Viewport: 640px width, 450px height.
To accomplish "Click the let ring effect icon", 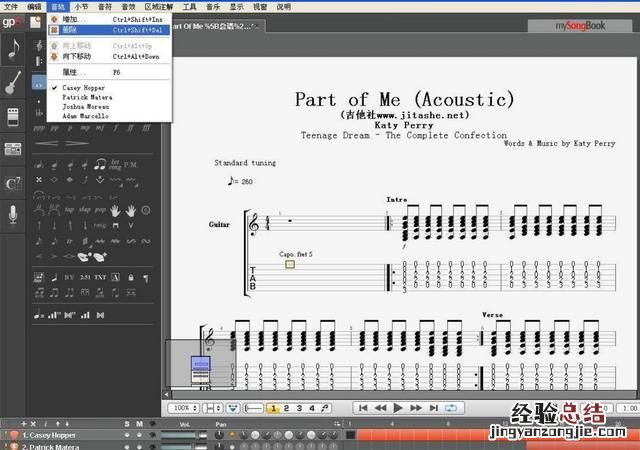I will click(116, 164).
